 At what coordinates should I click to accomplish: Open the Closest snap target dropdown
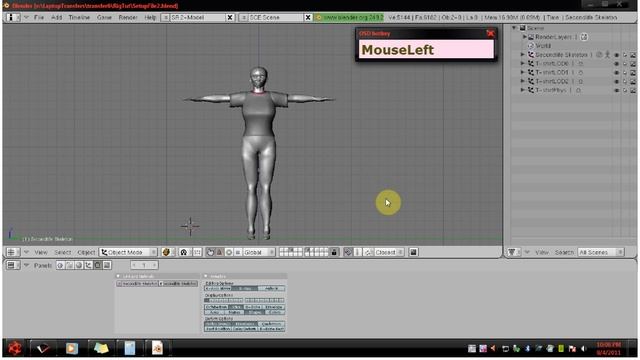tap(389, 252)
